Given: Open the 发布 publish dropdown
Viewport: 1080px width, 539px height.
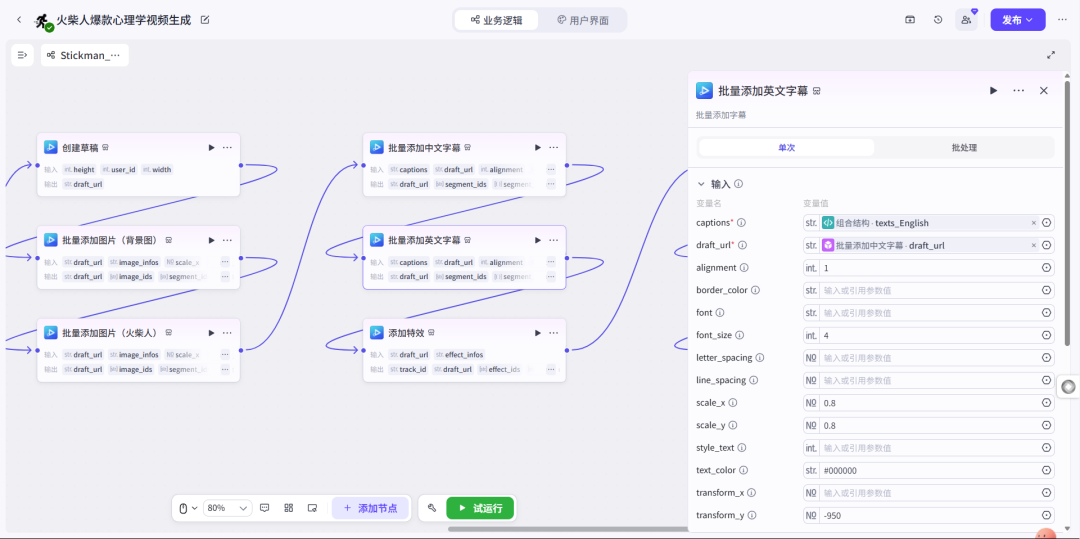Looking at the screenshot, I should tap(1017, 20).
